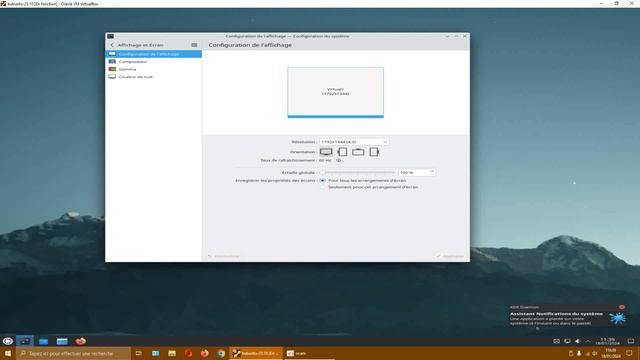This screenshot has height=360, width=640.
Task: Click the Windows taskbar clock
Action: [x=611, y=353]
